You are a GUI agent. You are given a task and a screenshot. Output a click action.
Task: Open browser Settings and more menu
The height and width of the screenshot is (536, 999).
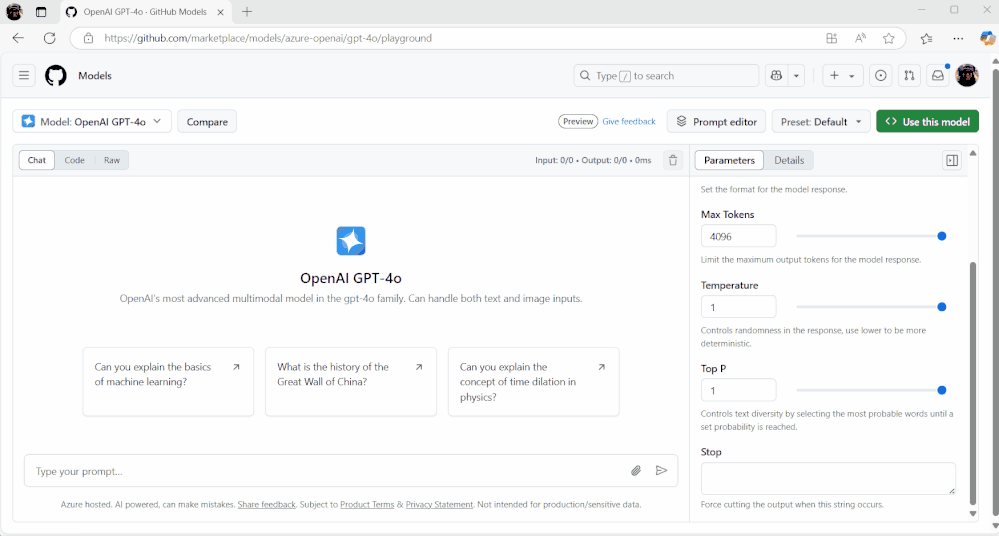pyautogui.click(x=958, y=38)
